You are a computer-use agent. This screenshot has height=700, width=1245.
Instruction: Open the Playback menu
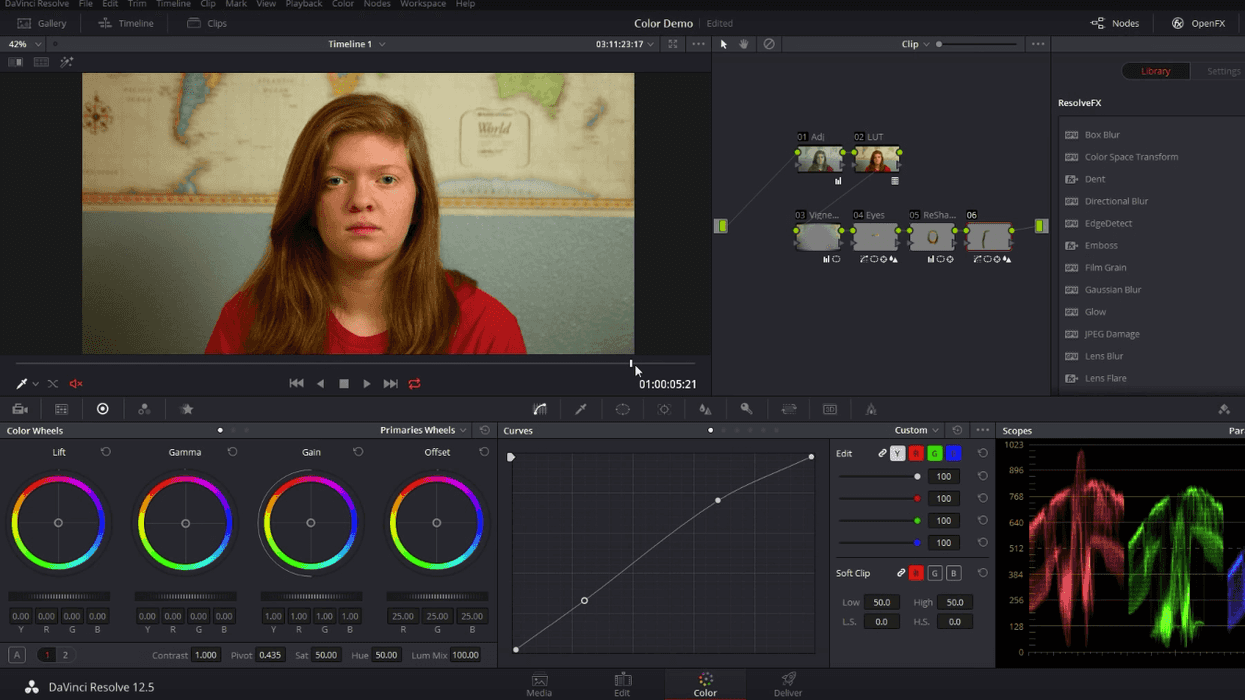304,4
